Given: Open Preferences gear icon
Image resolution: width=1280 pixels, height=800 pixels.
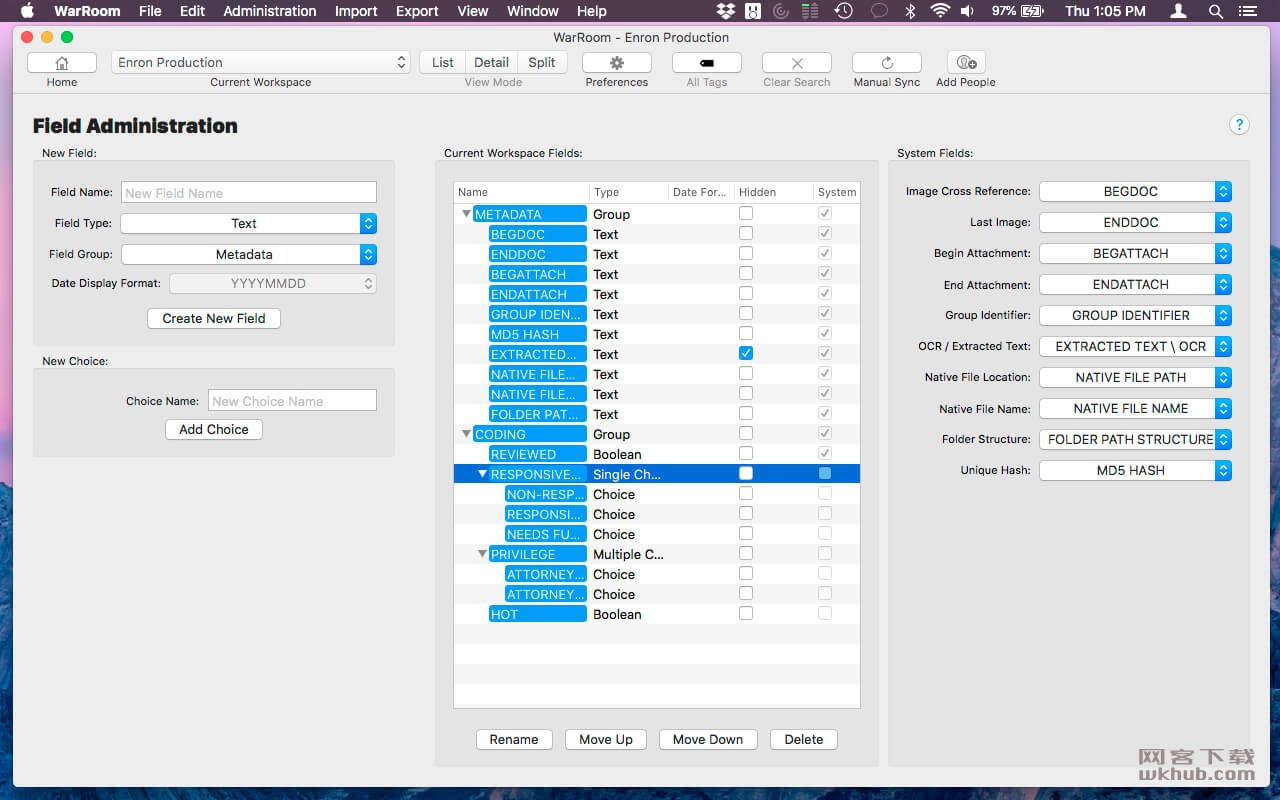Looking at the screenshot, I should pos(617,62).
